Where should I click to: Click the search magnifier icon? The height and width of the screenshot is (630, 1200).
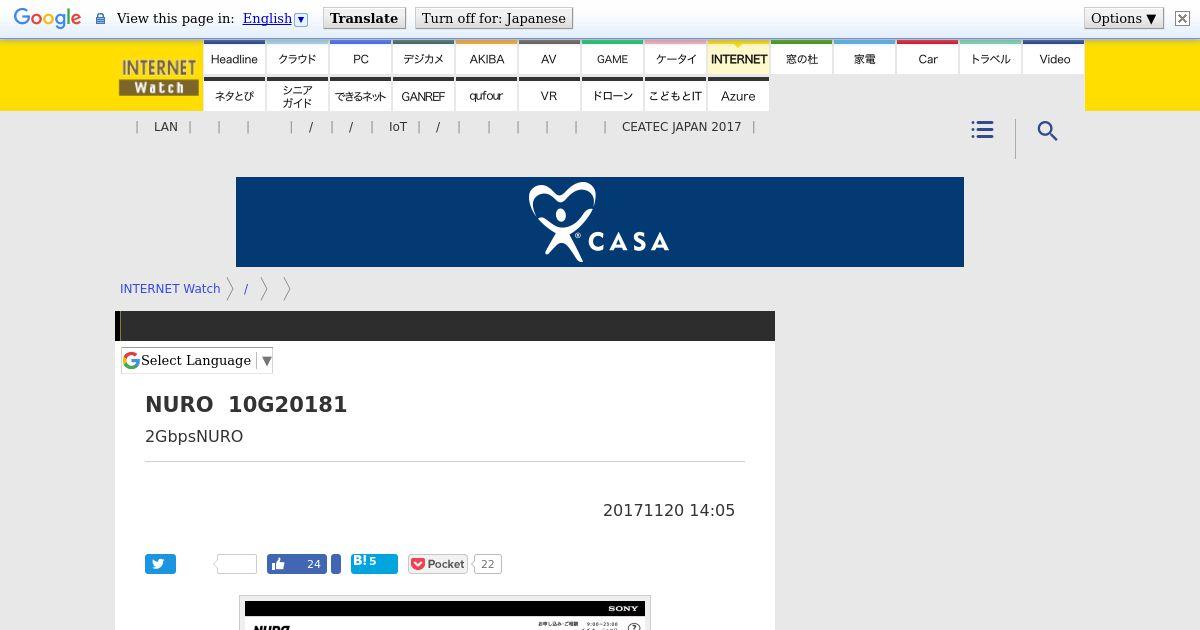click(x=1047, y=131)
